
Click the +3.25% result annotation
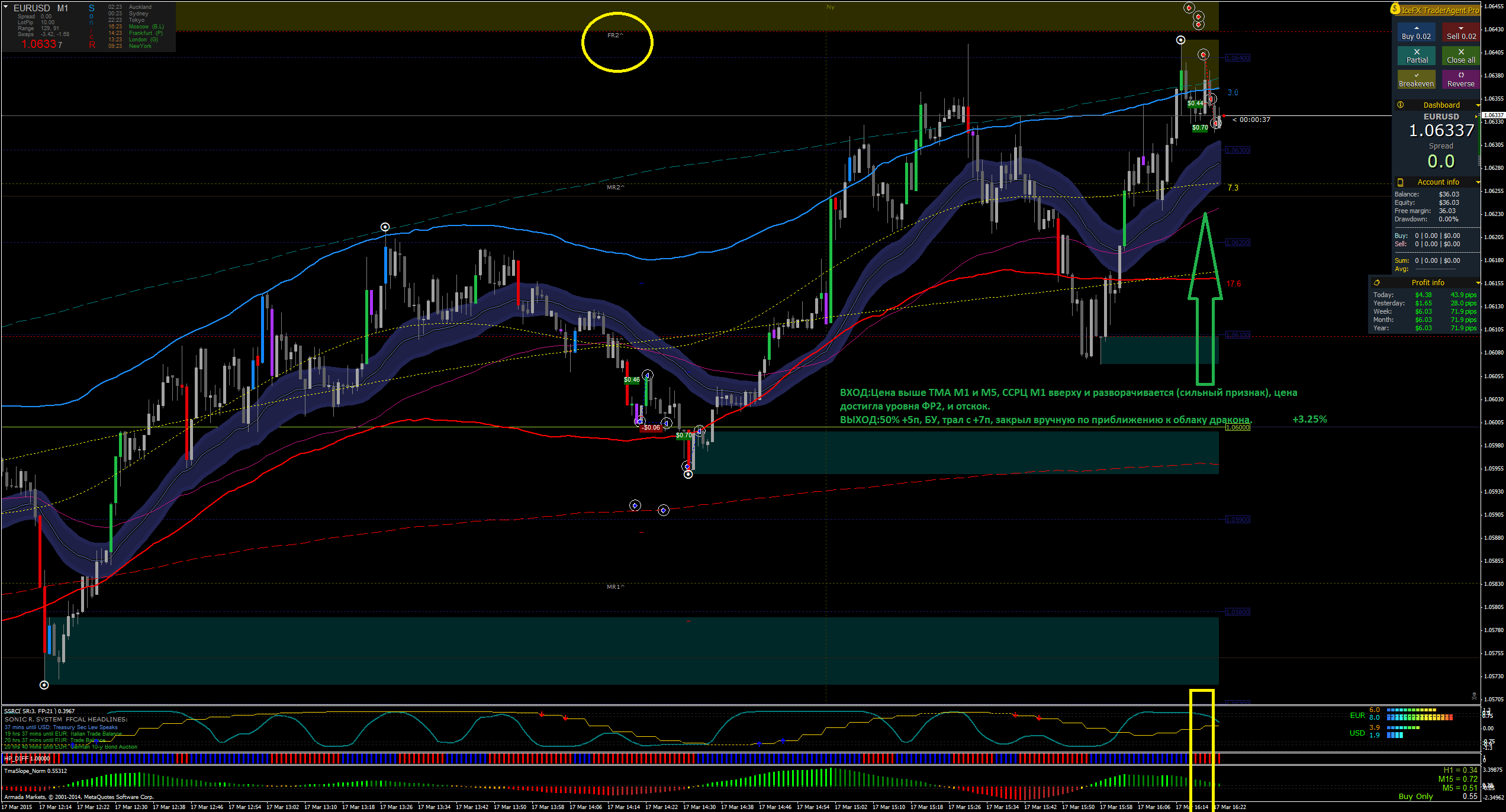(x=1310, y=420)
